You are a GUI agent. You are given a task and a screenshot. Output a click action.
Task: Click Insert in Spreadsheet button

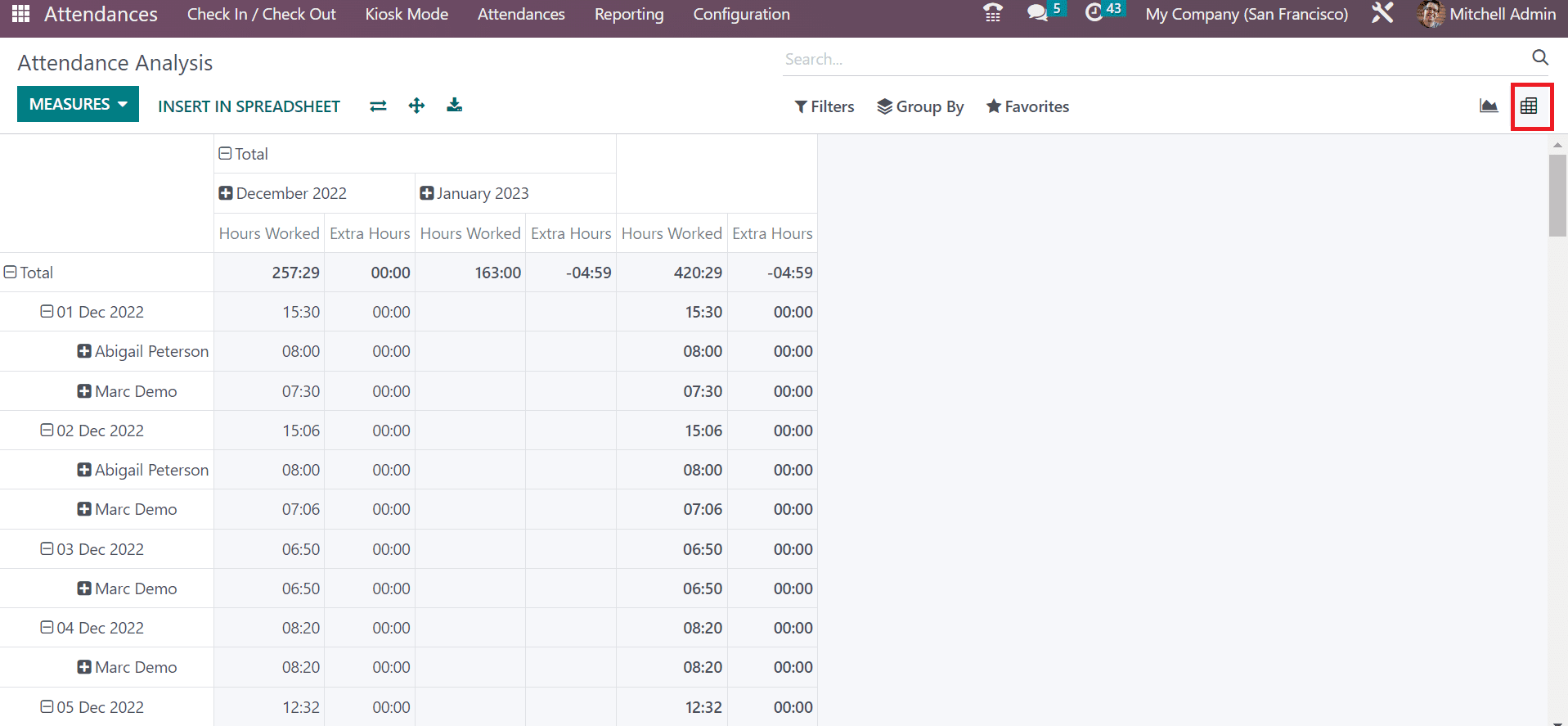249,106
